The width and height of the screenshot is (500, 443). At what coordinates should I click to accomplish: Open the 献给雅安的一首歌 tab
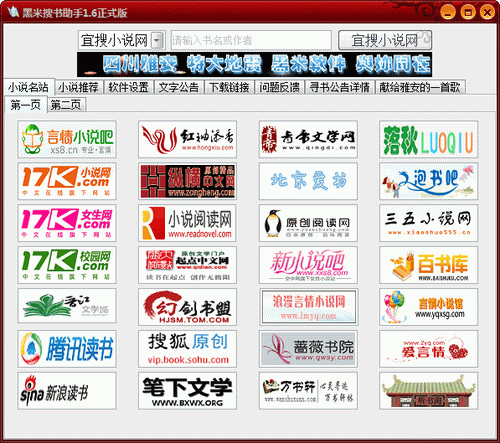coord(420,87)
